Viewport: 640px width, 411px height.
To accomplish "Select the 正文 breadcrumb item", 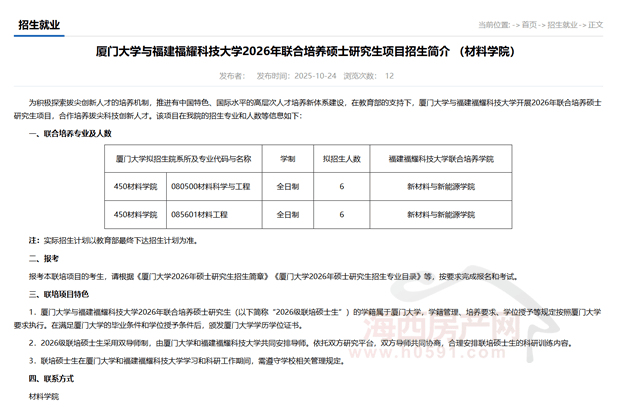I will click(596, 25).
